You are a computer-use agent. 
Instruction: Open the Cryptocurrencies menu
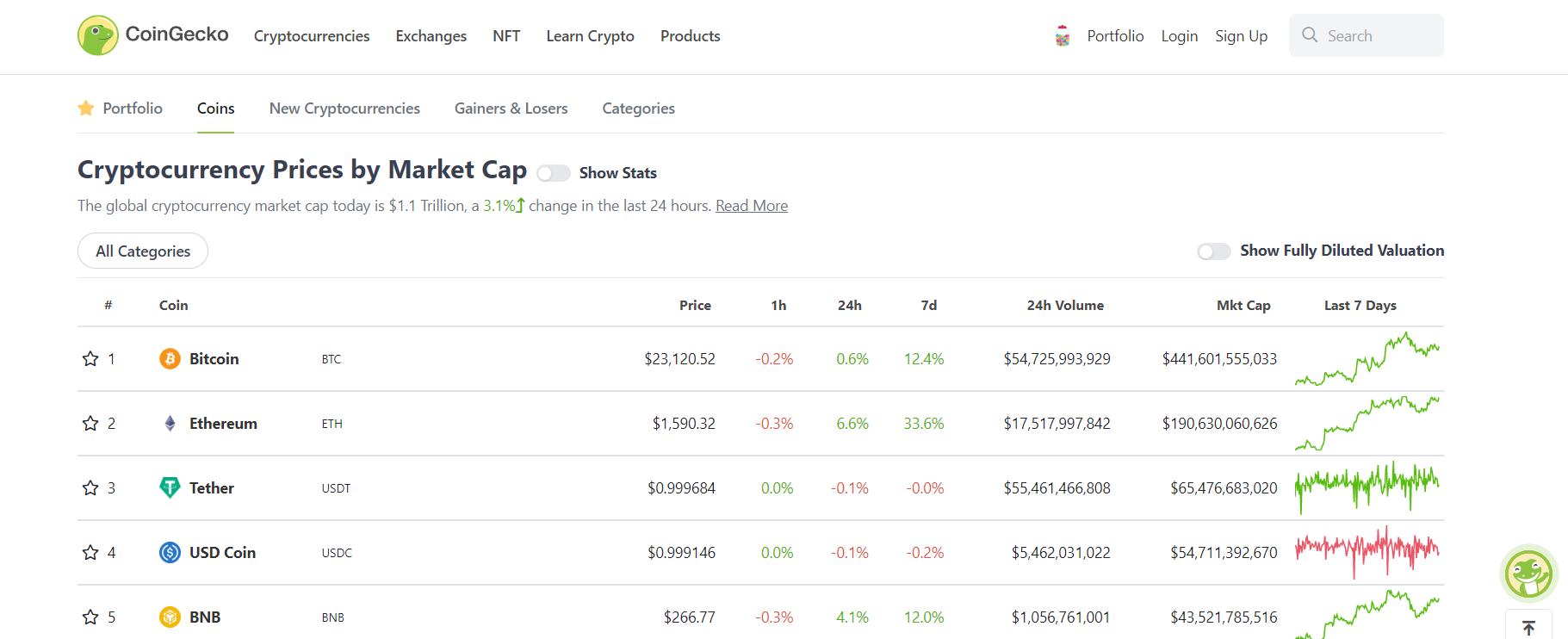(312, 36)
